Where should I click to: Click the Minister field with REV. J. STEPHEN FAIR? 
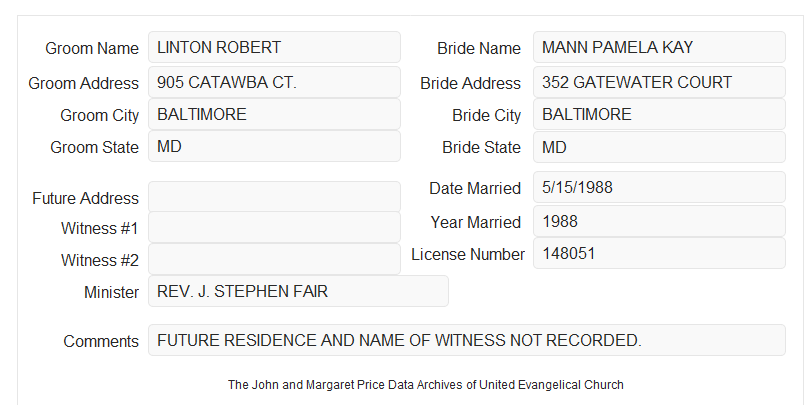298,291
